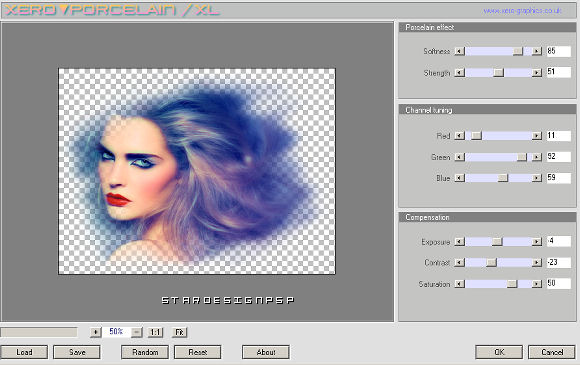The image size is (580, 365).
Task: Decrease Blue channel with left arrow
Action: tap(459, 178)
